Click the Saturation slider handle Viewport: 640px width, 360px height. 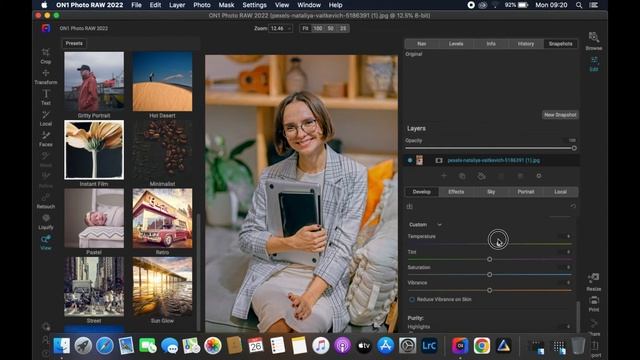click(489, 275)
